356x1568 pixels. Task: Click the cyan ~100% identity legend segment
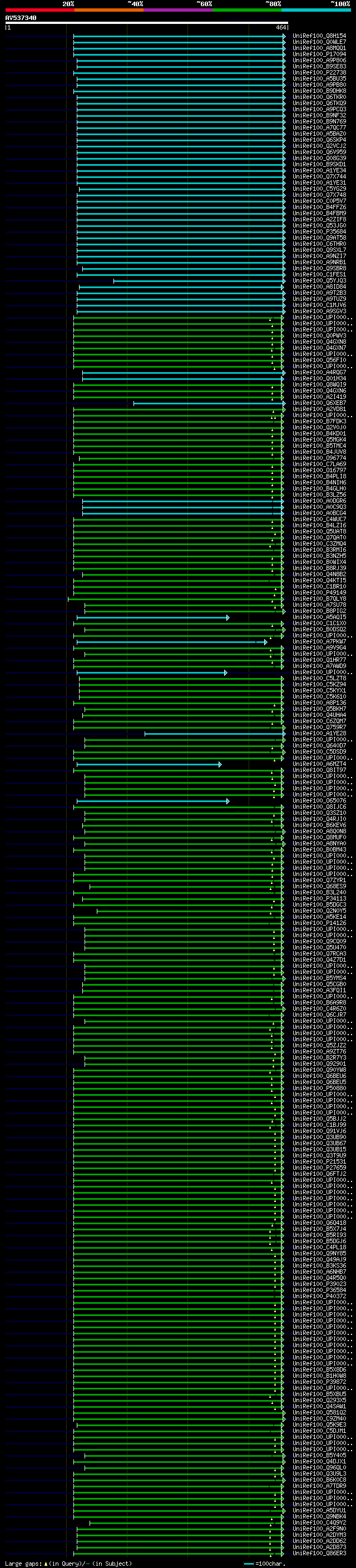click(x=316, y=10)
